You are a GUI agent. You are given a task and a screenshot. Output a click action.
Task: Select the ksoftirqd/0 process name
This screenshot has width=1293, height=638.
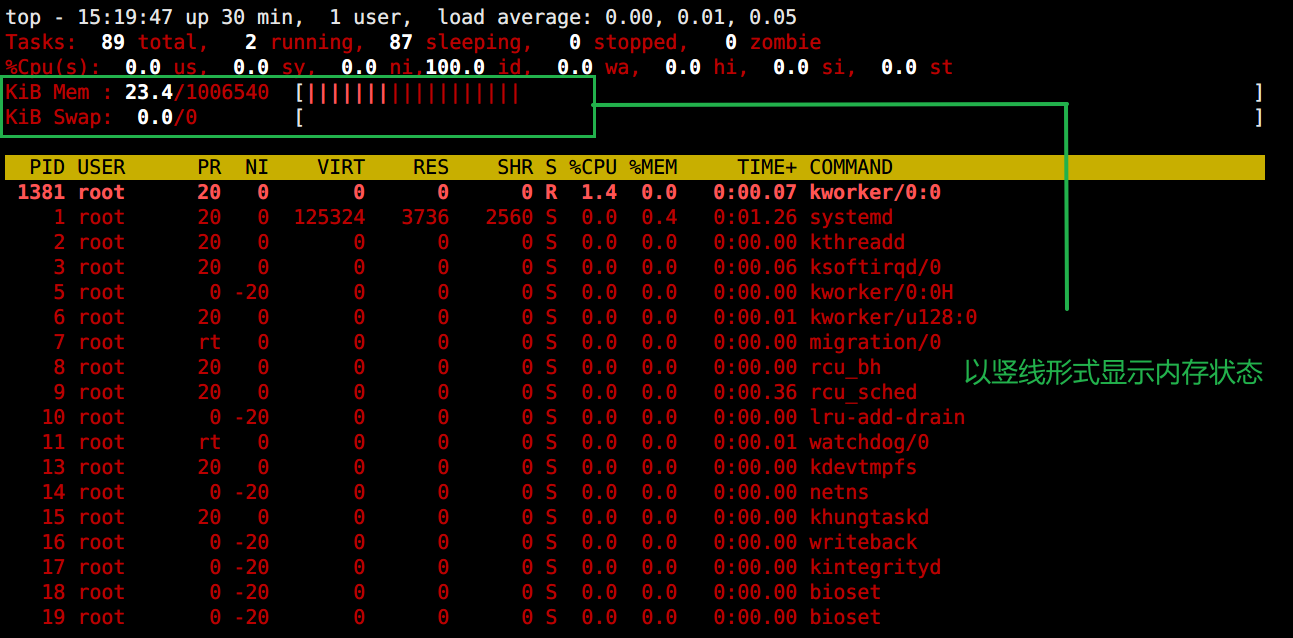click(875, 267)
